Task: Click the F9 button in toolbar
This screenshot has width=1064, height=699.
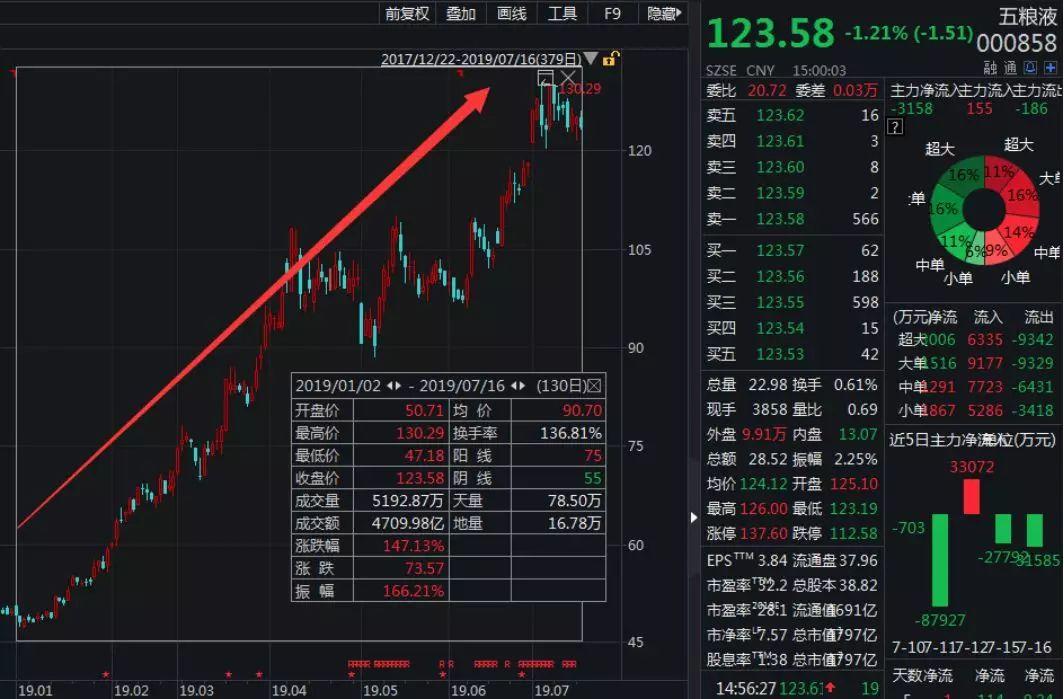Action: 613,14
